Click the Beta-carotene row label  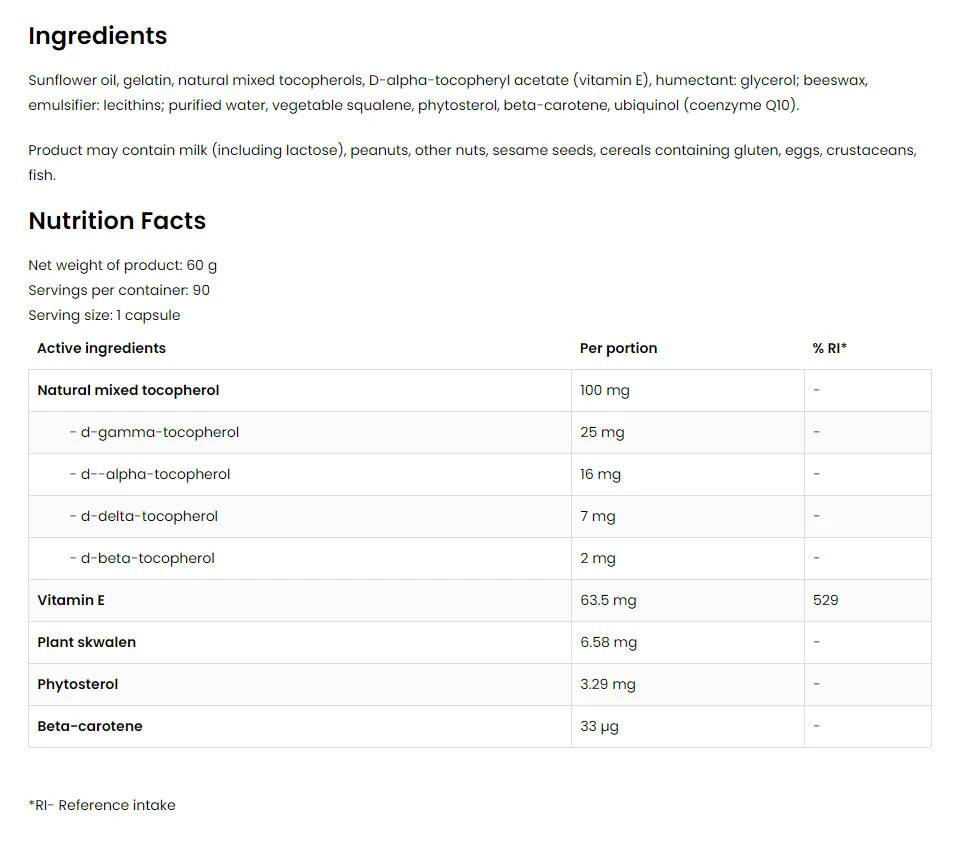pos(90,726)
